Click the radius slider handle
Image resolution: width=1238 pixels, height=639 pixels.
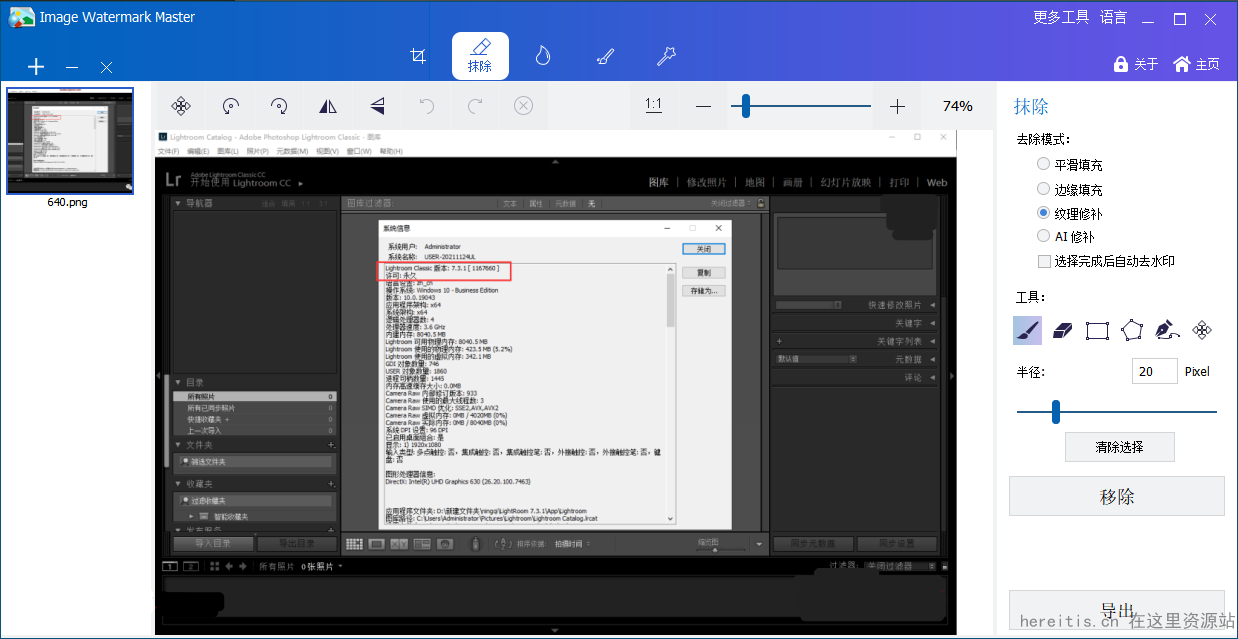tap(1055, 411)
